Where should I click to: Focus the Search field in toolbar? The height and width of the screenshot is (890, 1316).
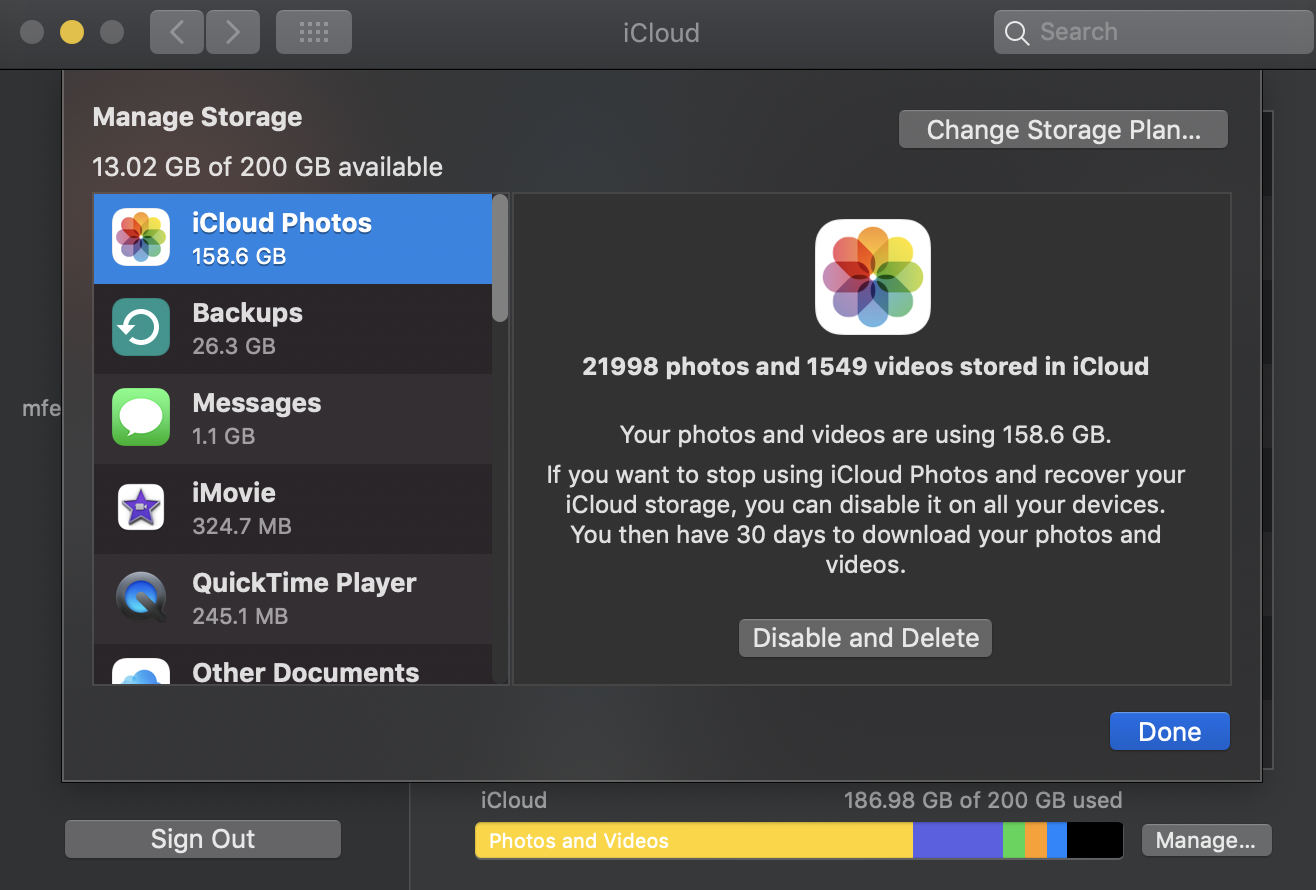pos(1153,32)
